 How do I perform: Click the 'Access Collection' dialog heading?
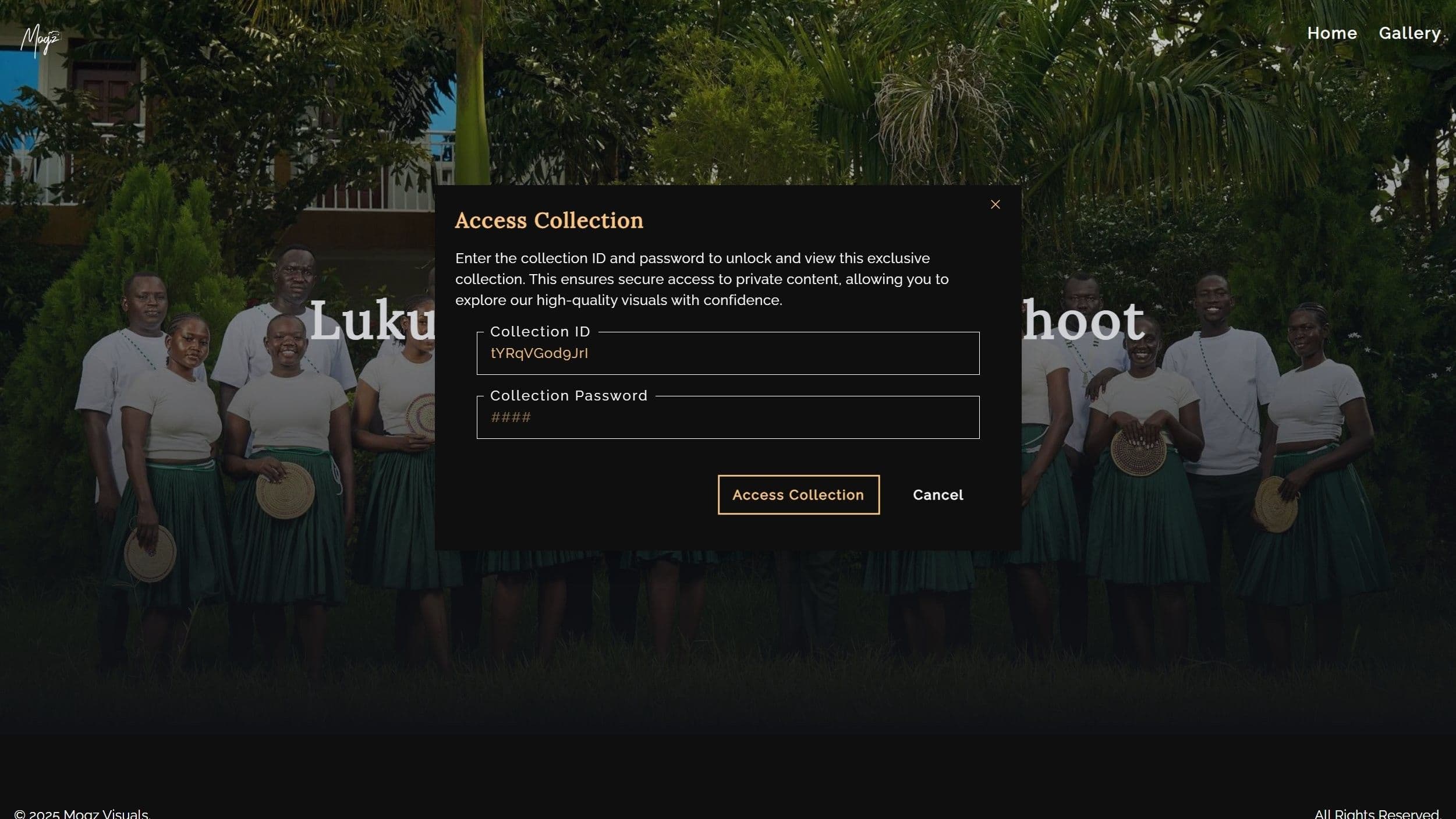coord(548,221)
